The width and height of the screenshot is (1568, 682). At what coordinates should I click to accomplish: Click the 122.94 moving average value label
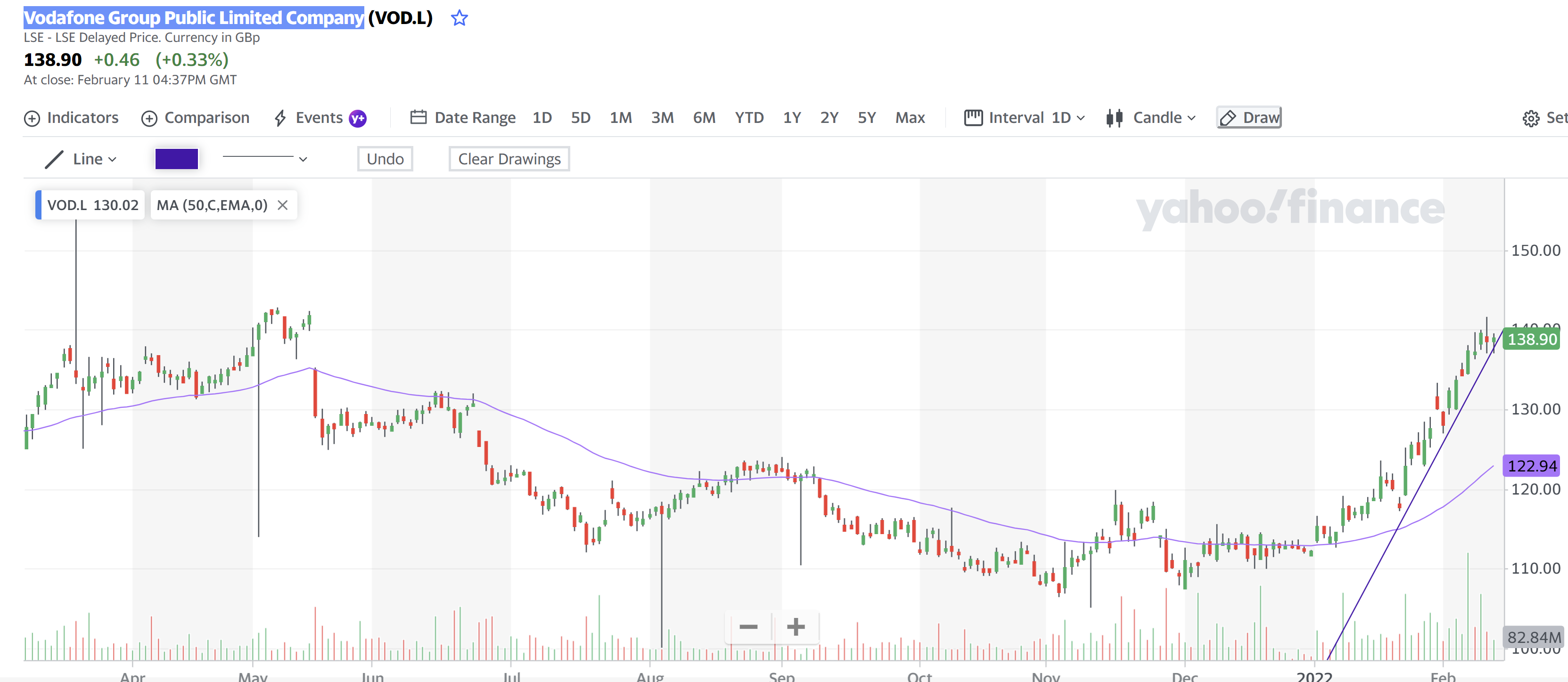pyautogui.click(x=1532, y=466)
